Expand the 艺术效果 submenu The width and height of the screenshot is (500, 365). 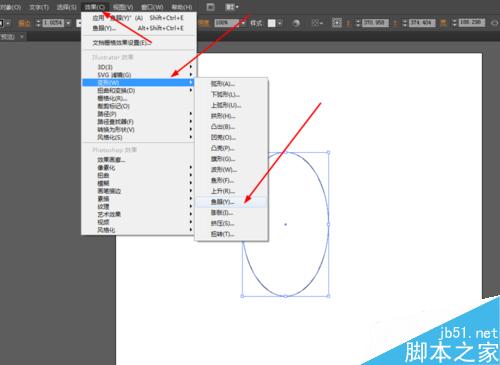point(138,214)
